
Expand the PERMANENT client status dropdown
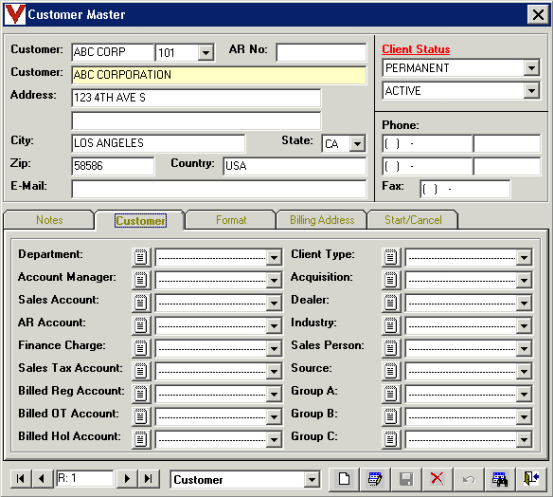pos(531,68)
